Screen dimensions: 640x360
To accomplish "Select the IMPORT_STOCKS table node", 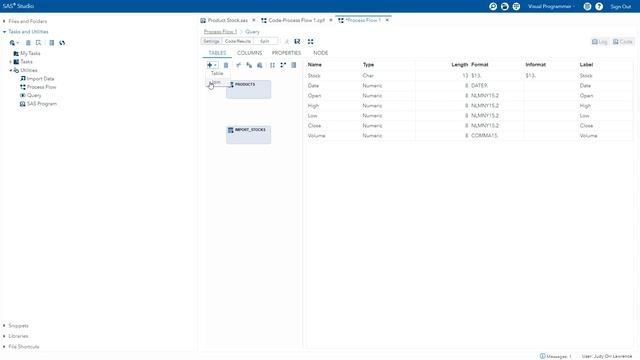I will click(x=249, y=134).
